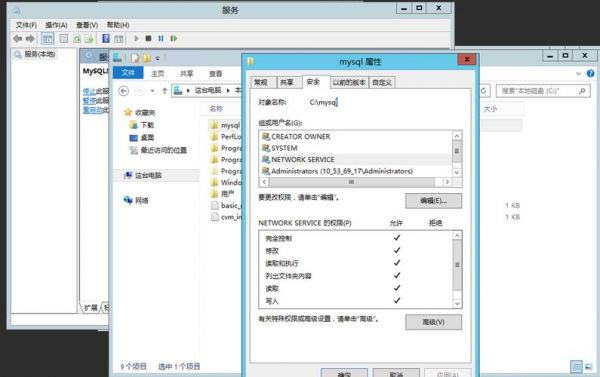This screenshot has height=377, width=600.
Task: Open Explorer 查看 ribbon tab
Action: pos(215,73)
